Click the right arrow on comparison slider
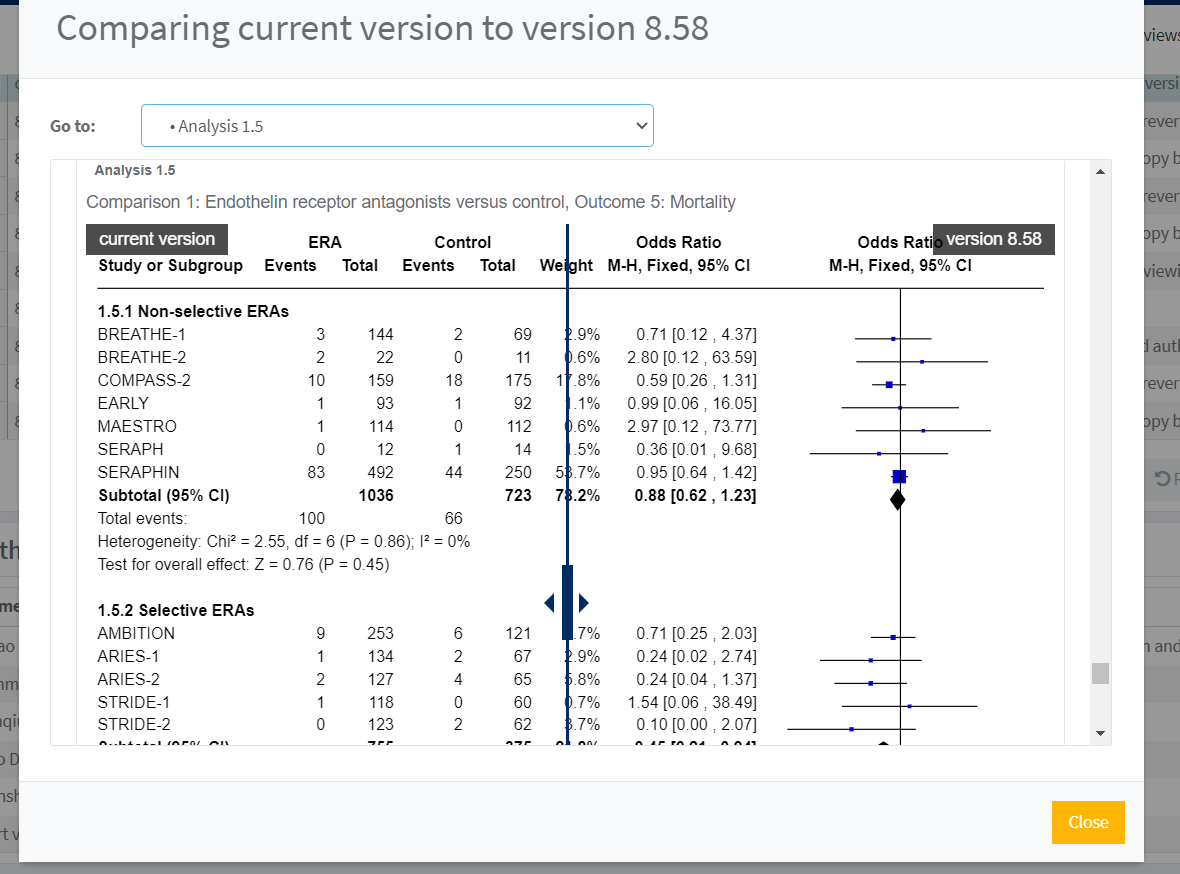This screenshot has width=1180, height=874. [584, 603]
